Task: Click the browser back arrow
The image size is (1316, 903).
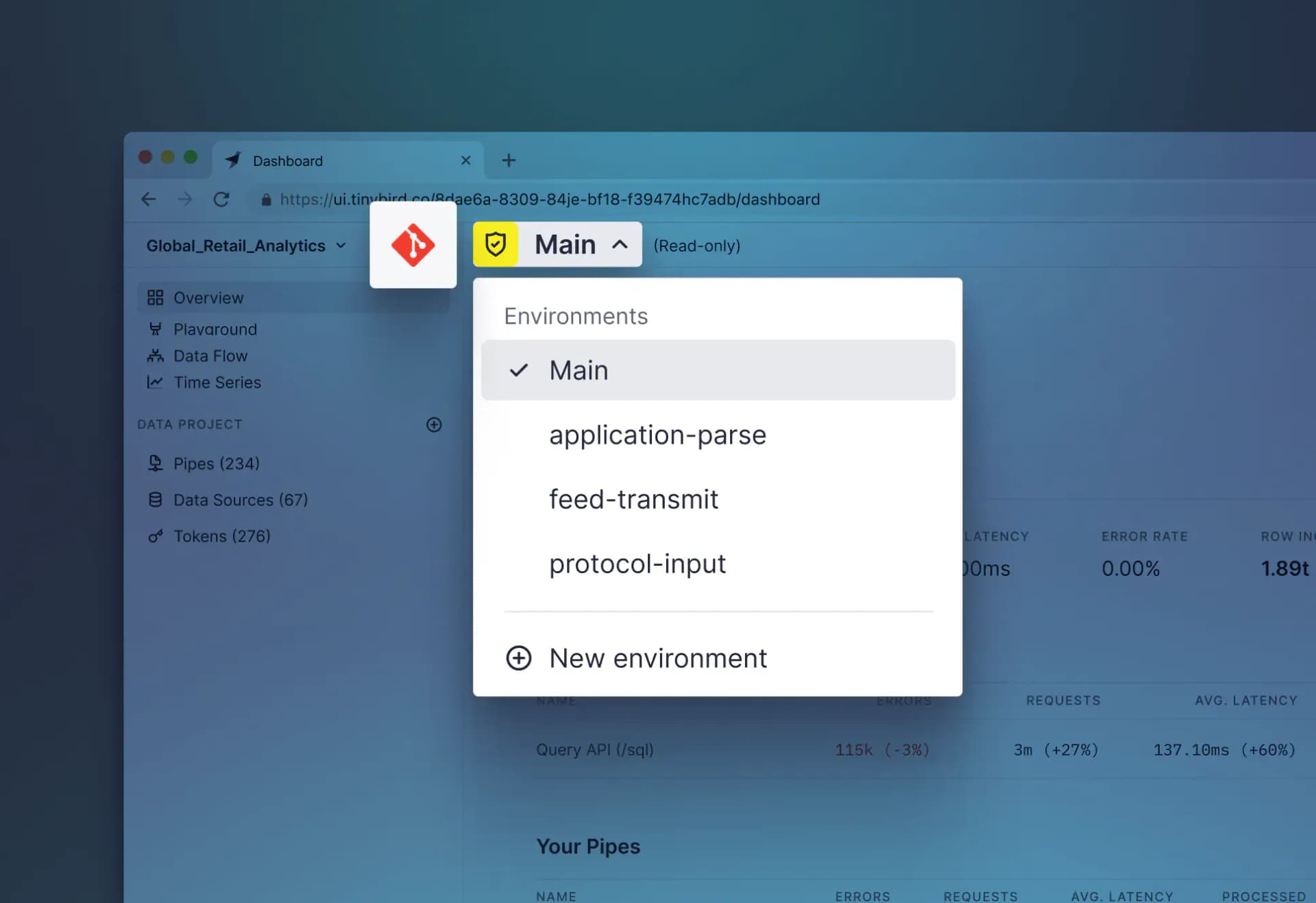Action: [149, 200]
